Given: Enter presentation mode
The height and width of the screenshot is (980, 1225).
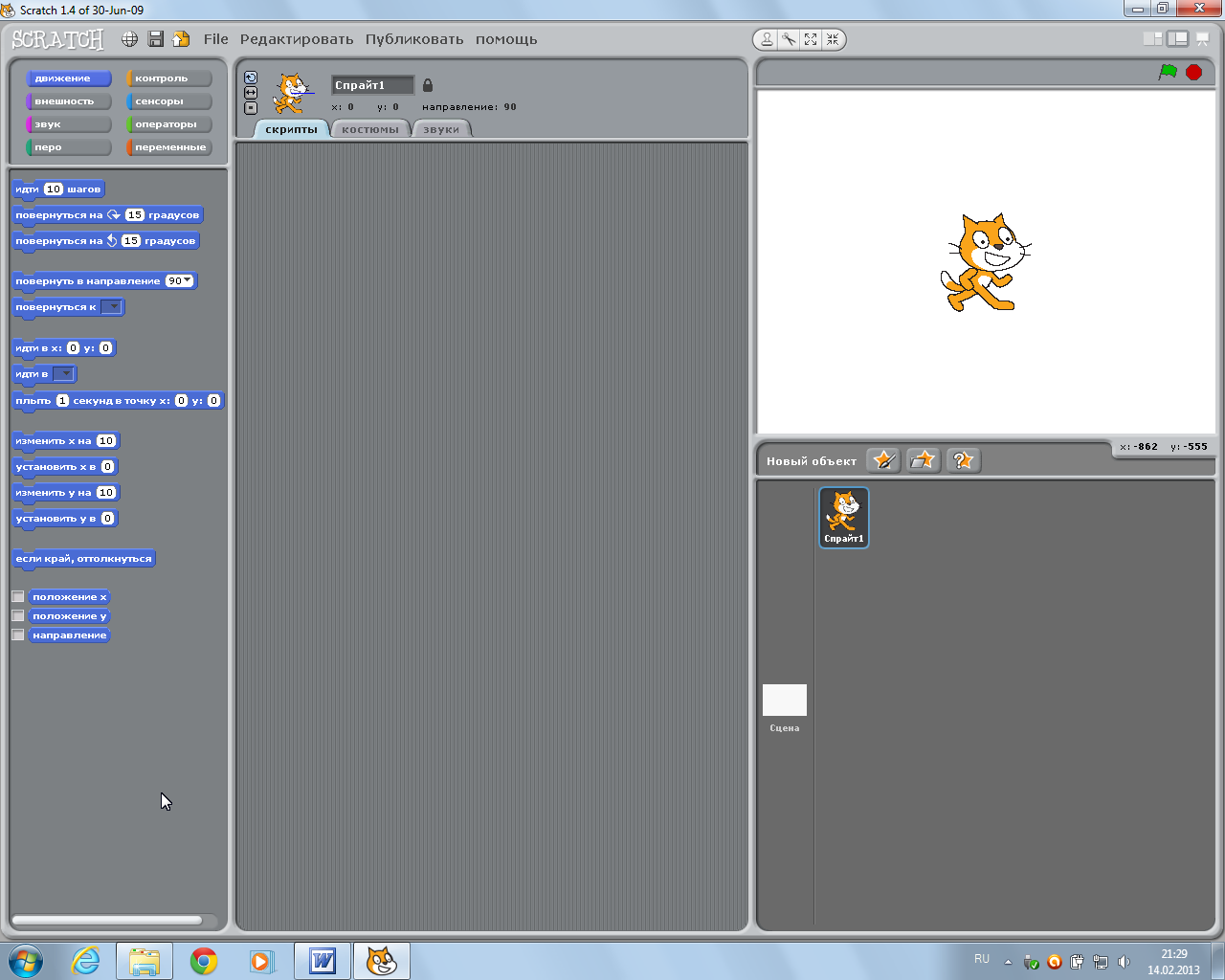Looking at the screenshot, I should (x=1203, y=39).
